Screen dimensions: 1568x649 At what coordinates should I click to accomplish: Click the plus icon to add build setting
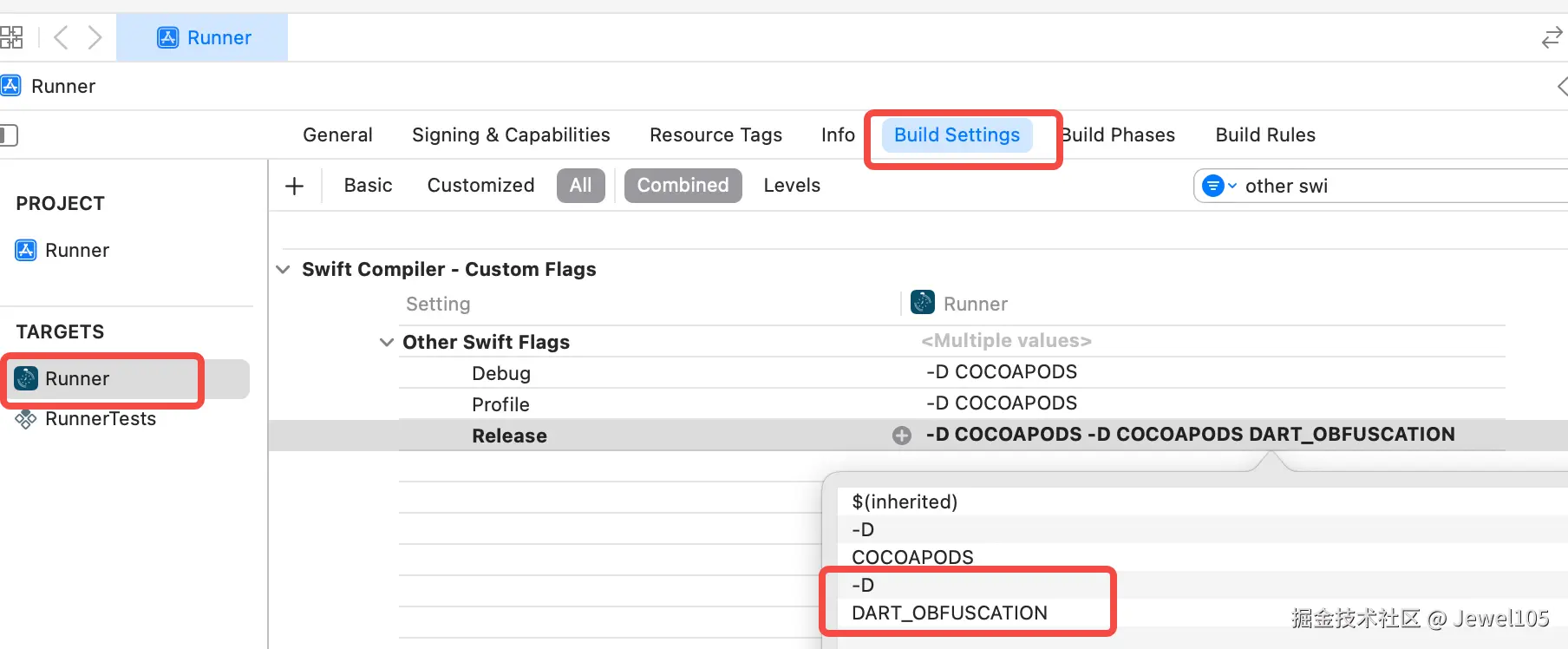pos(295,186)
